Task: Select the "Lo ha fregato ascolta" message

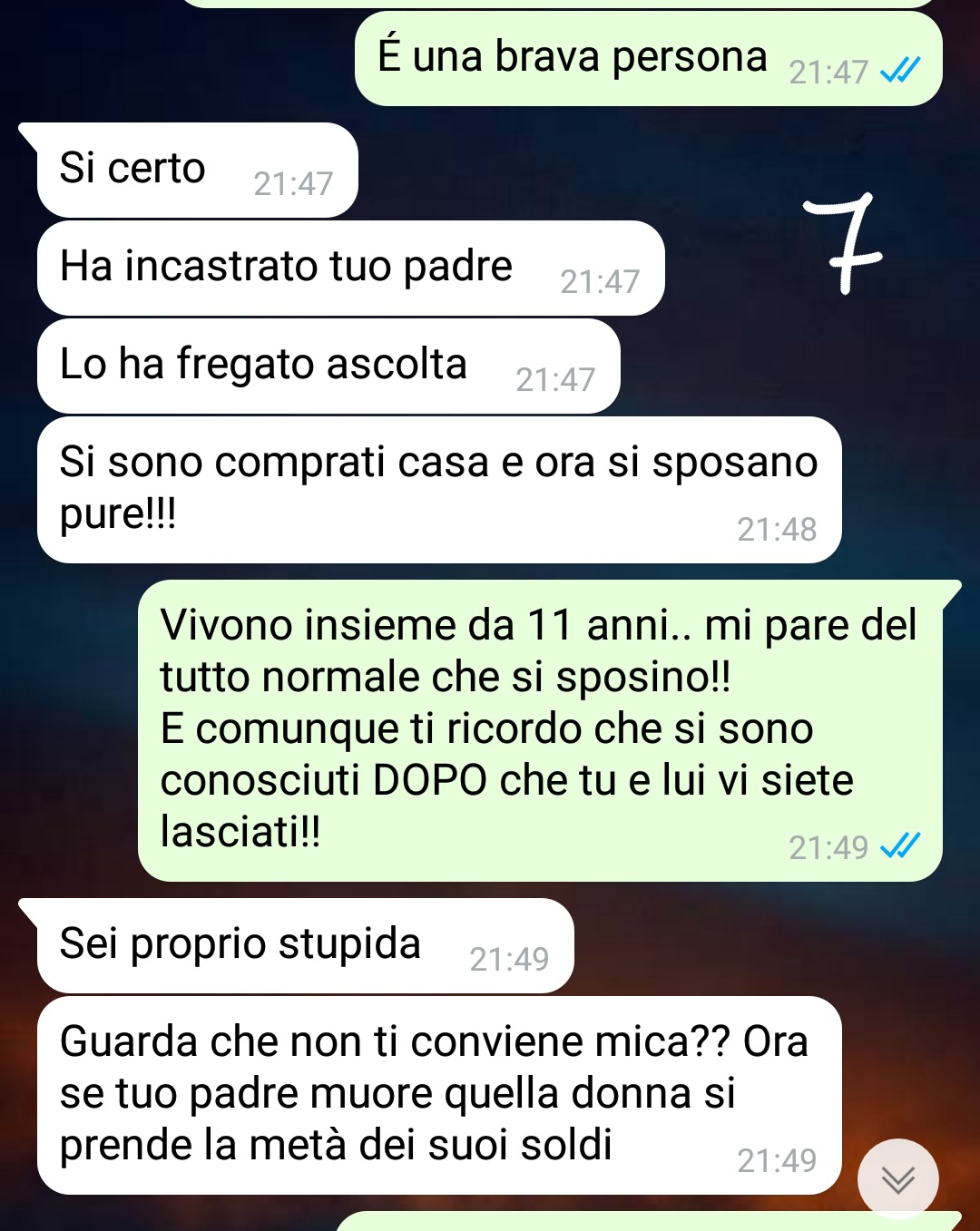Action: coord(328,366)
